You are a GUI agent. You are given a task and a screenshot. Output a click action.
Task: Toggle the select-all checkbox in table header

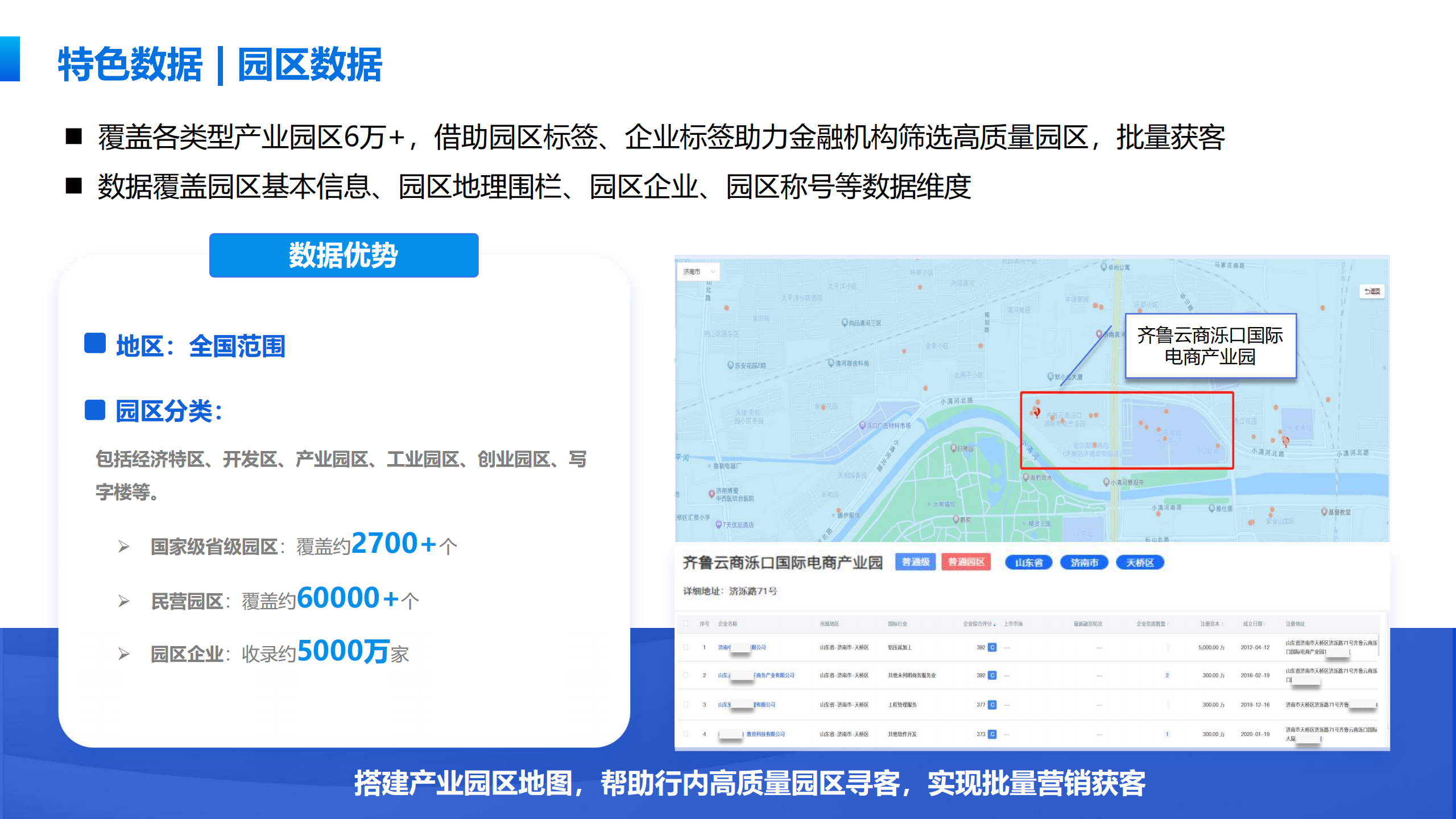(686, 624)
